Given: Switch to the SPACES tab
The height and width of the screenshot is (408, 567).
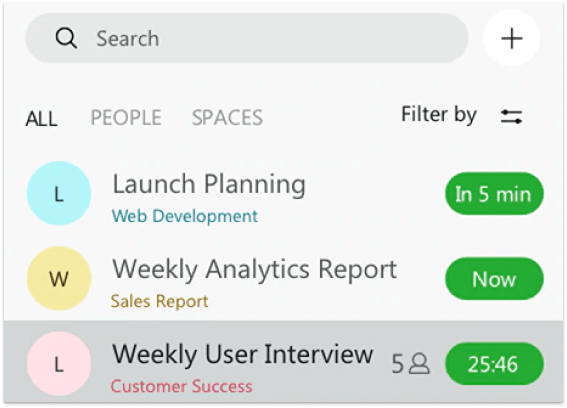Looking at the screenshot, I should pos(227,118).
